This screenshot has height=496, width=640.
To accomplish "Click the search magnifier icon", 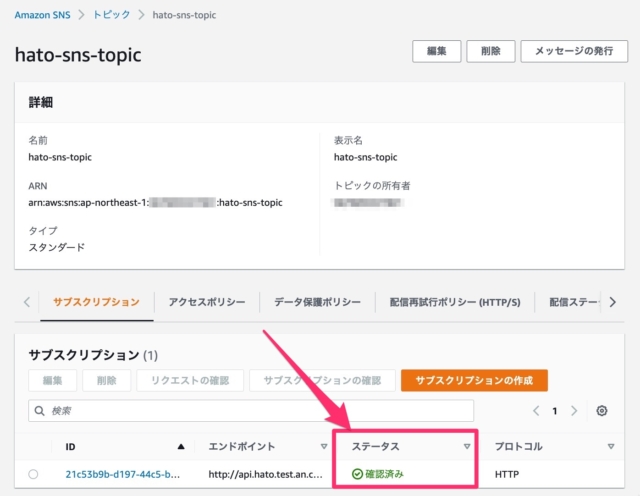I will pos(40,411).
